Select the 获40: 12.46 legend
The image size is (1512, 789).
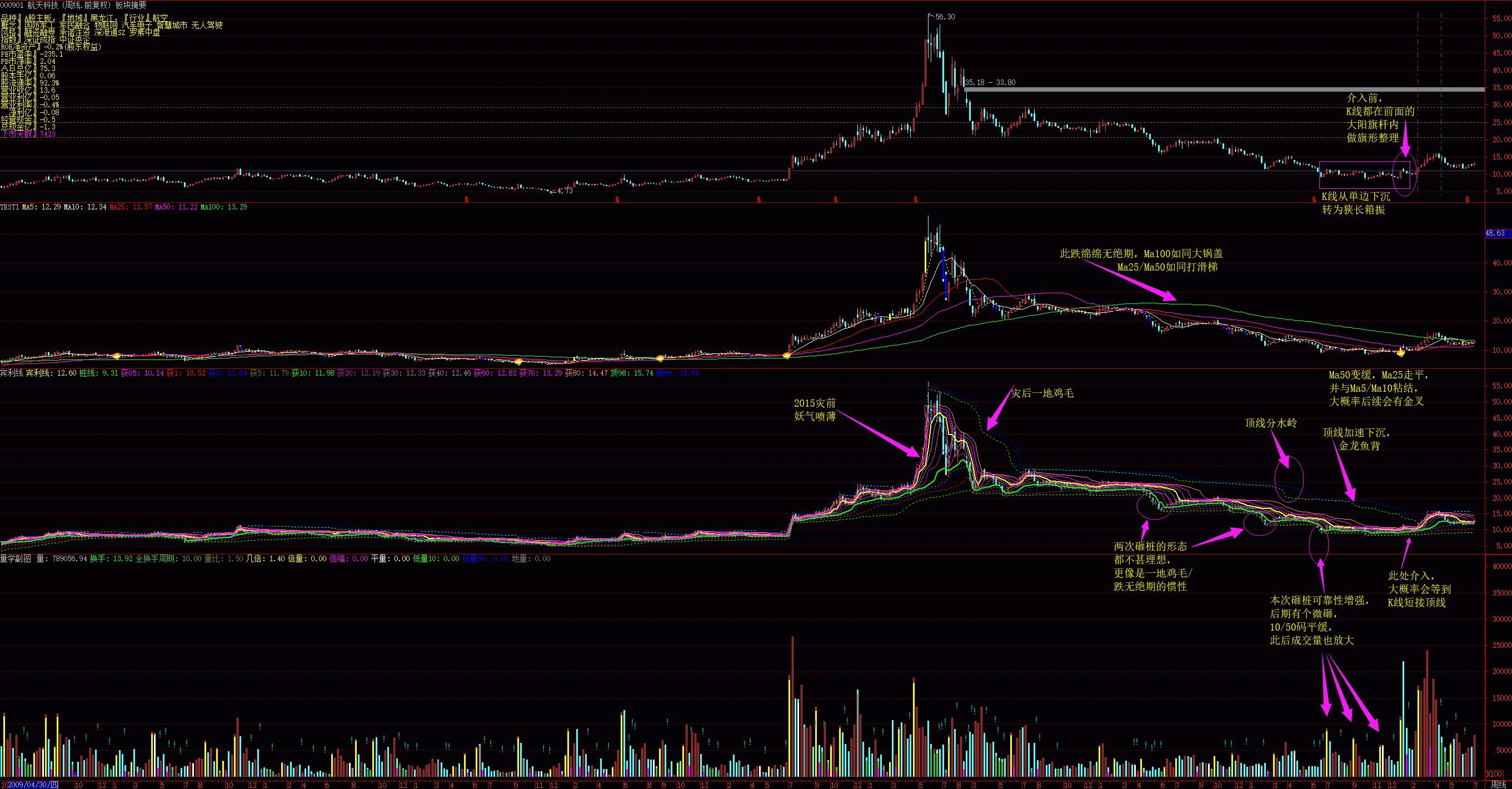[450, 373]
